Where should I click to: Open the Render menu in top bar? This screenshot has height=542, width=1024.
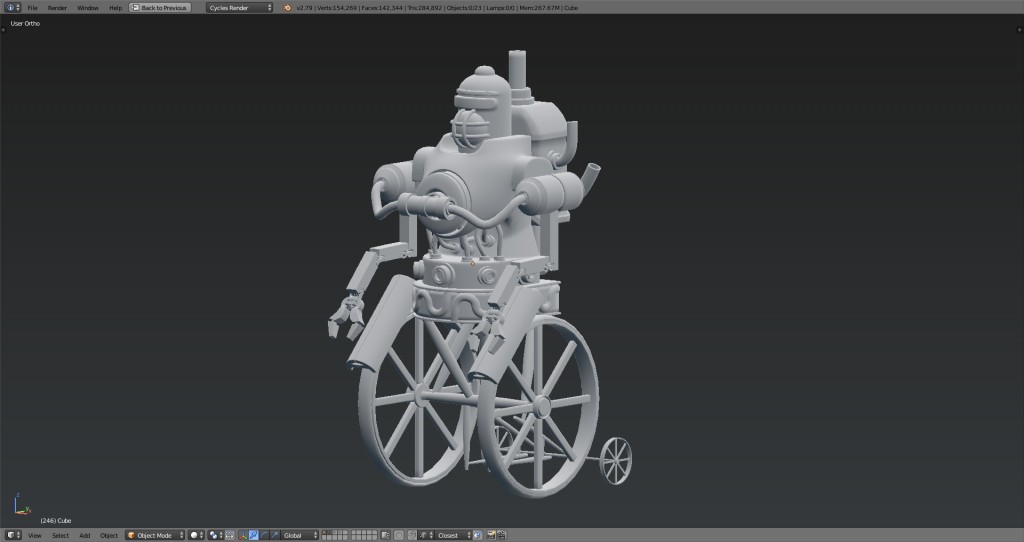pyautogui.click(x=57, y=7)
